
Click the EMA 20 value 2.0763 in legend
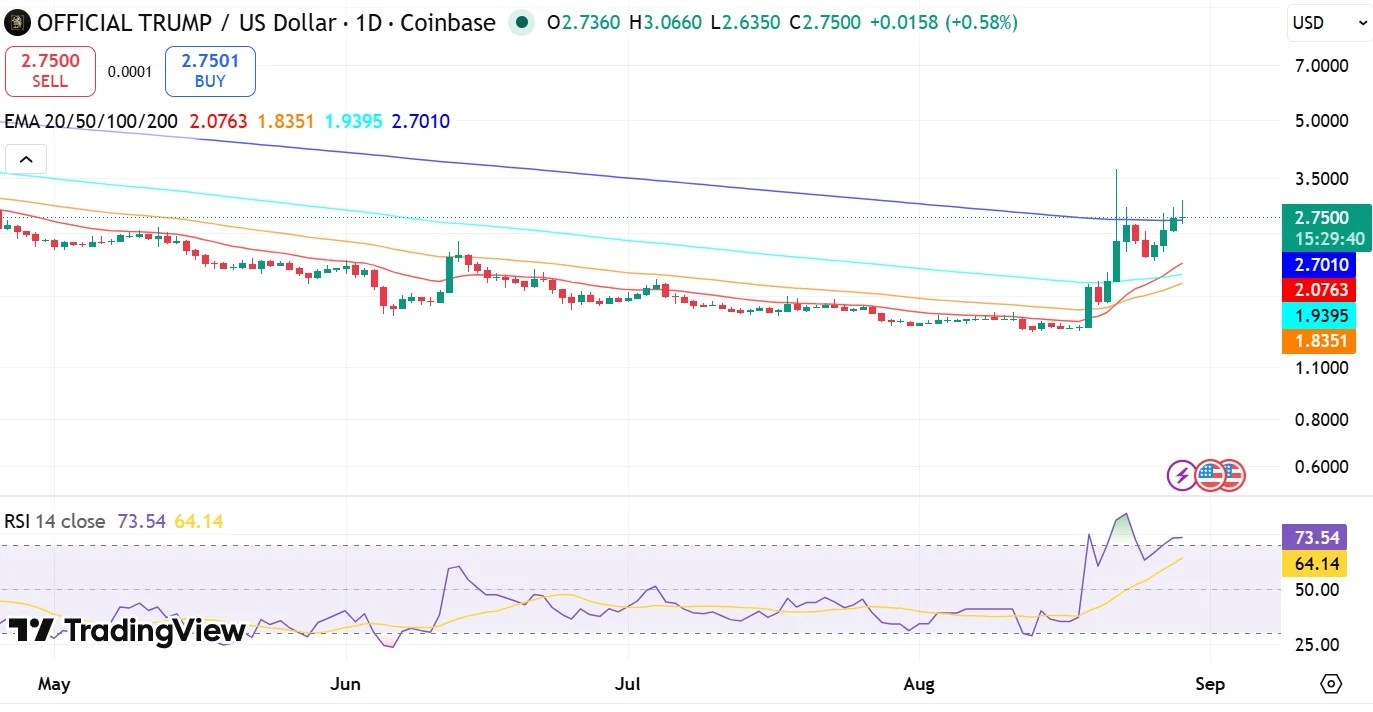217,122
